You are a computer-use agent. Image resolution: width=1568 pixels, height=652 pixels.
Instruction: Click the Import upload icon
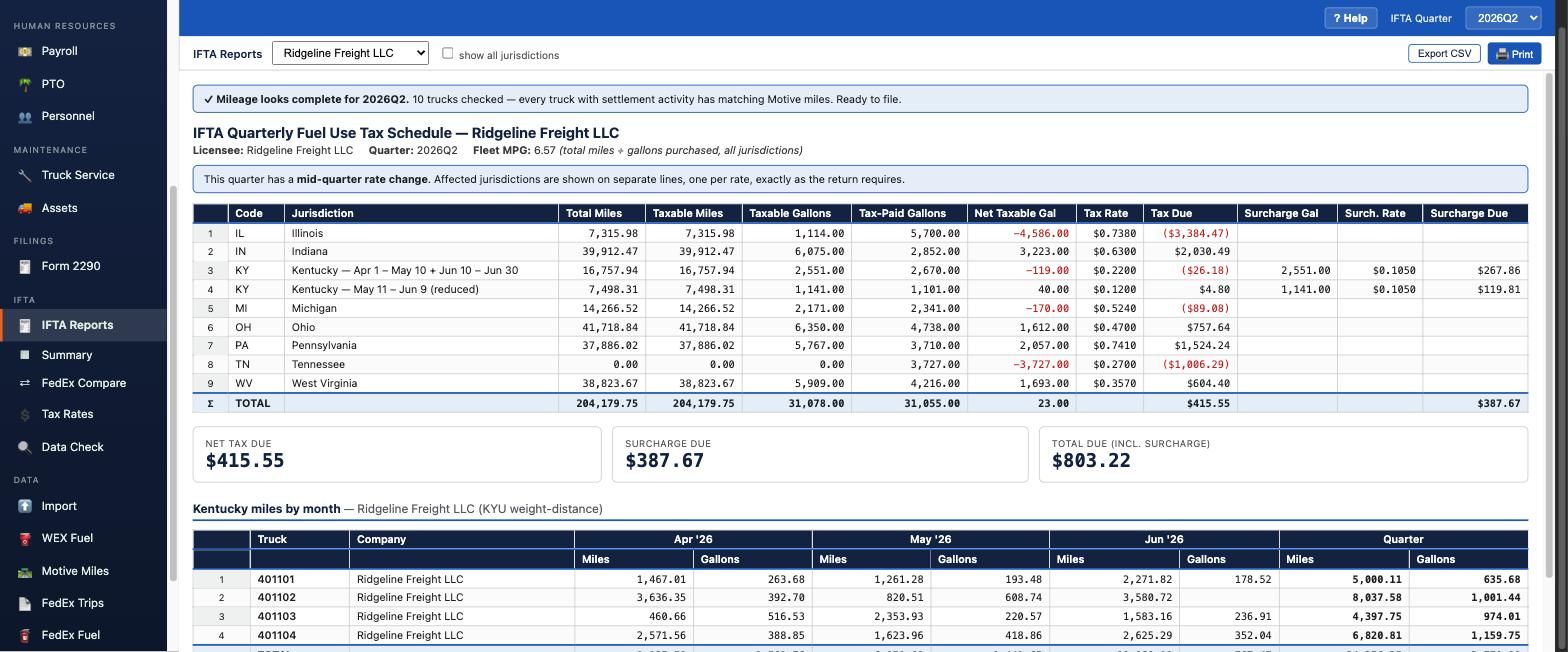[x=25, y=506]
